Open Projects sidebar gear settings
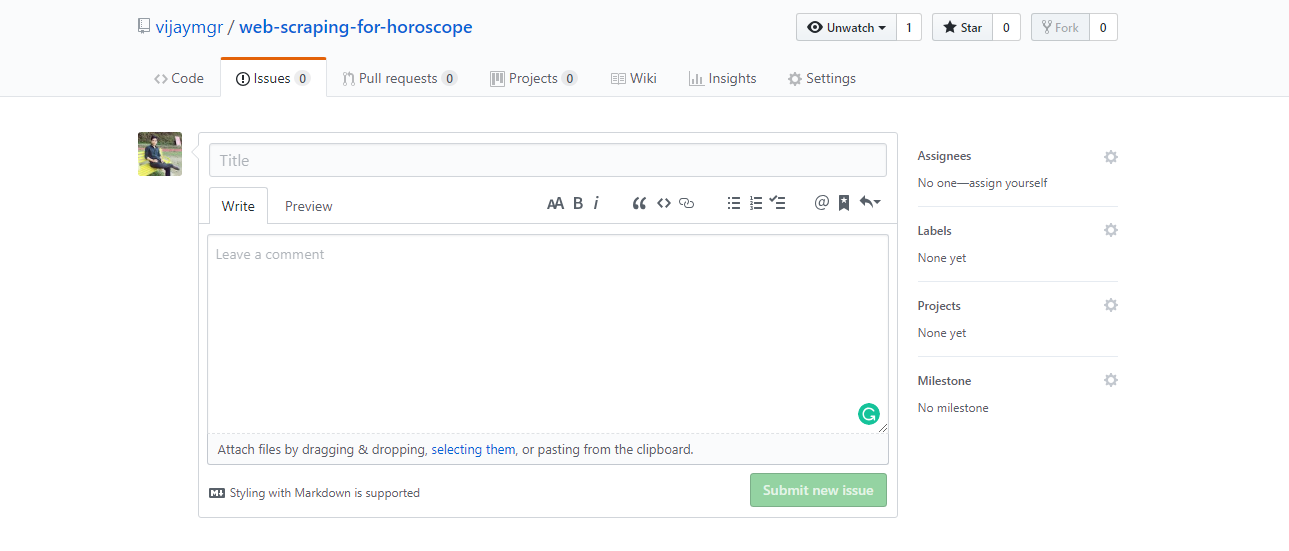The image size is (1289, 551). pyautogui.click(x=1111, y=305)
